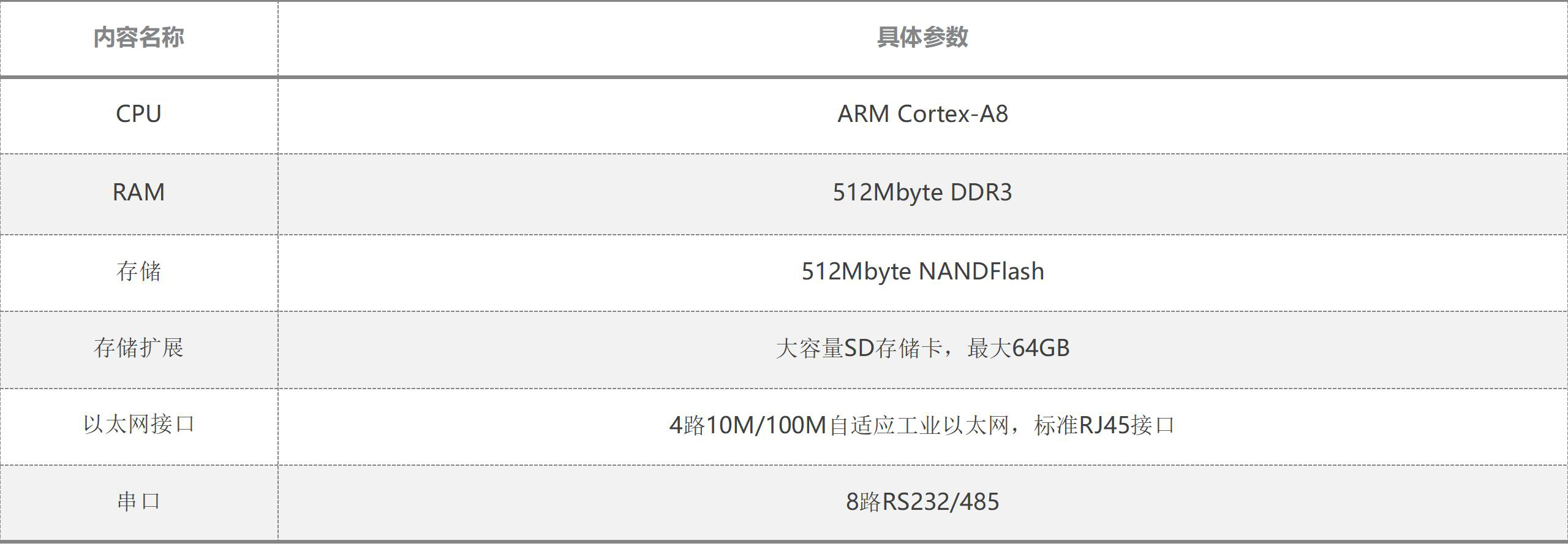Click the 最大64GB text

pyautogui.click(x=1019, y=348)
